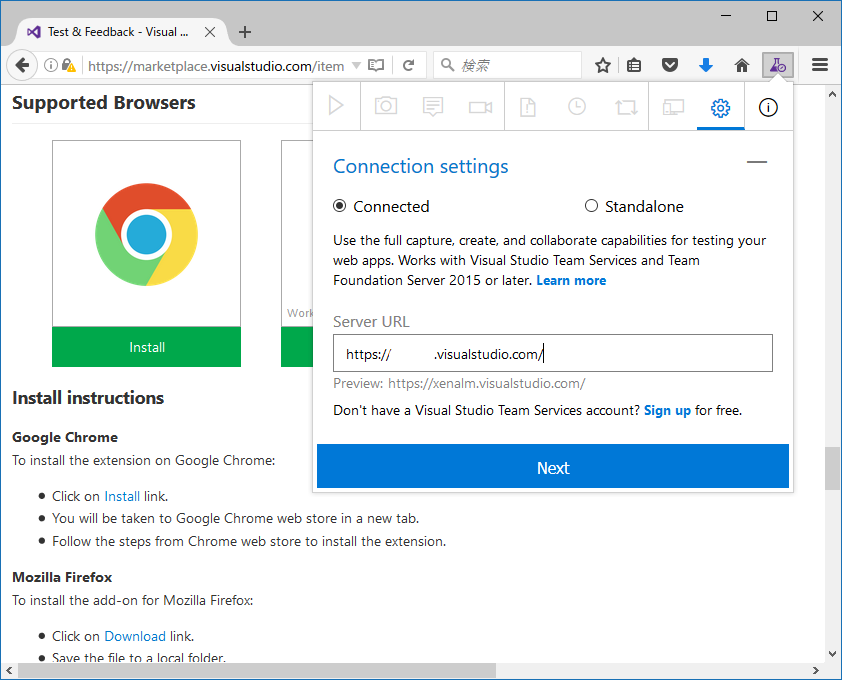Image resolution: width=842 pixels, height=680 pixels.
Task: Open the info tab in extension panel
Action: point(768,107)
